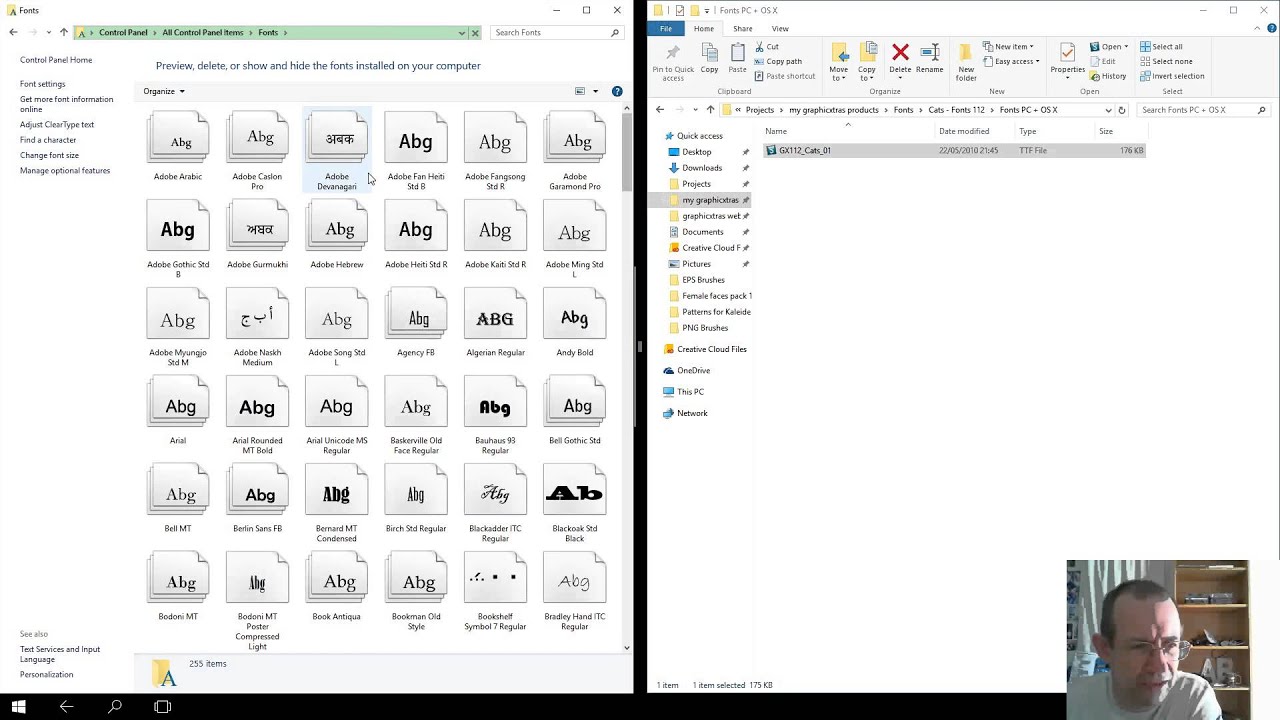1280x720 pixels.
Task: Click the Fonts window back arrow
Action: [x=13, y=32]
